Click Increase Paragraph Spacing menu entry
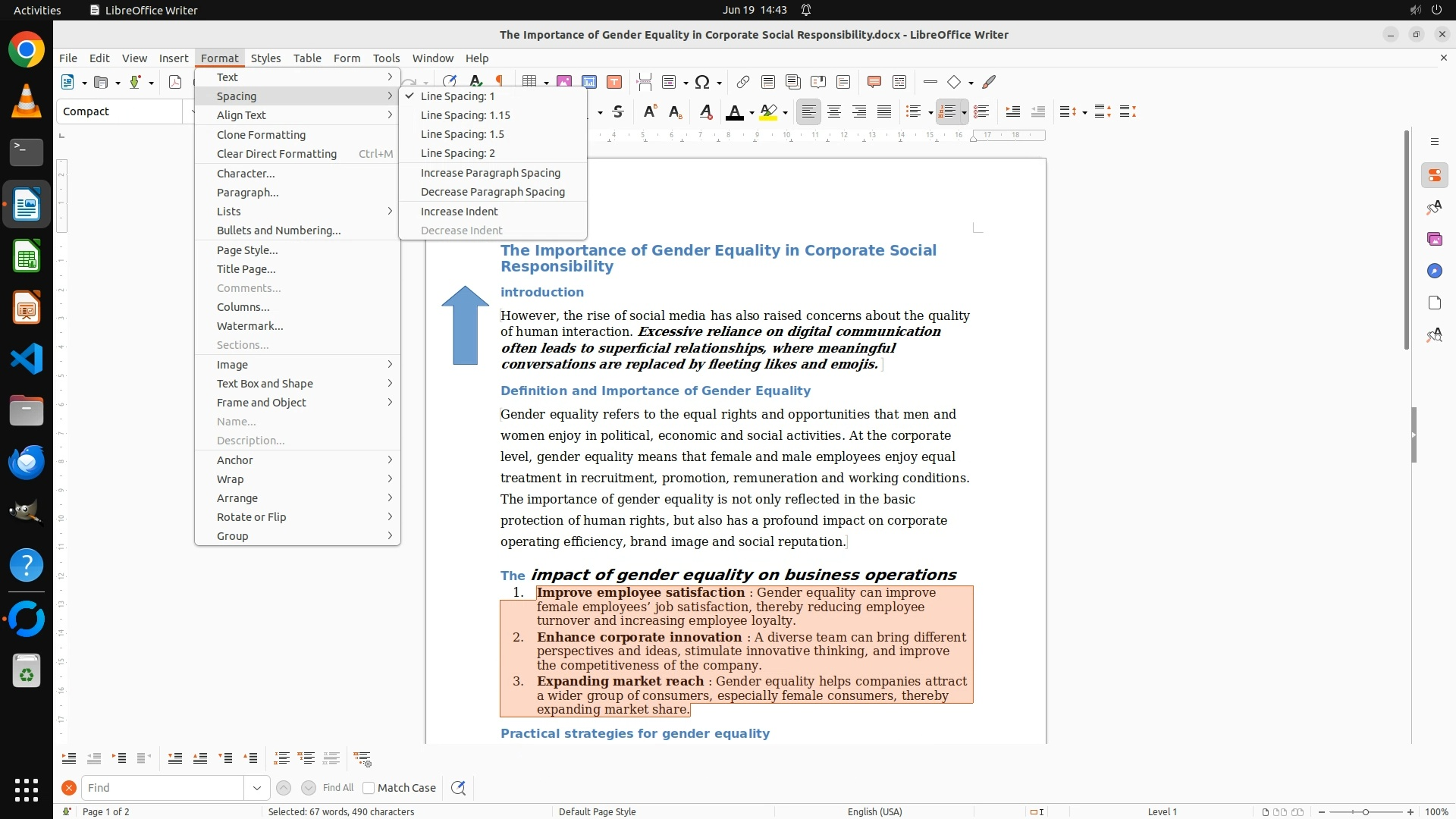This screenshot has width=1456, height=819. [490, 173]
